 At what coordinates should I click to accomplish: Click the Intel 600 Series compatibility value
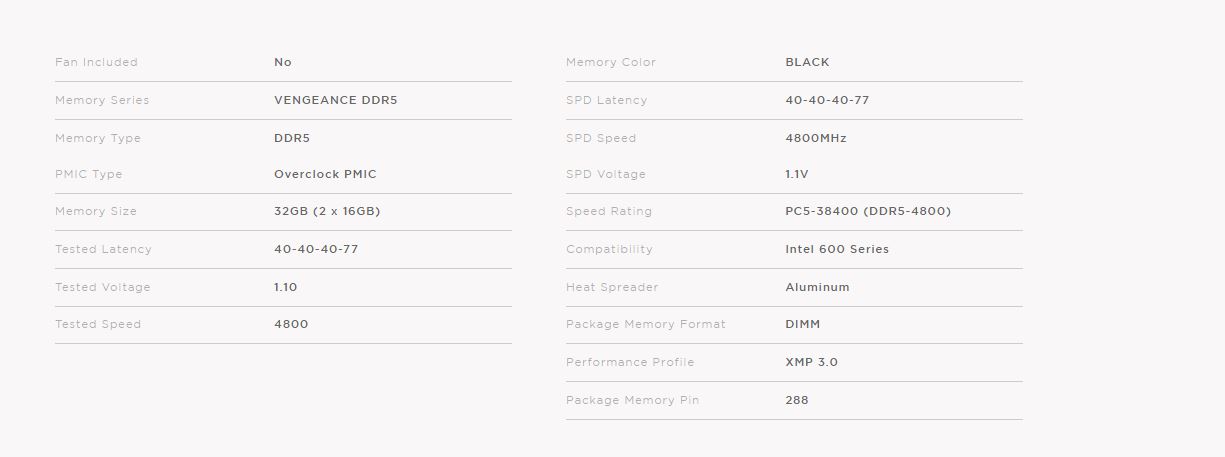(837, 249)
